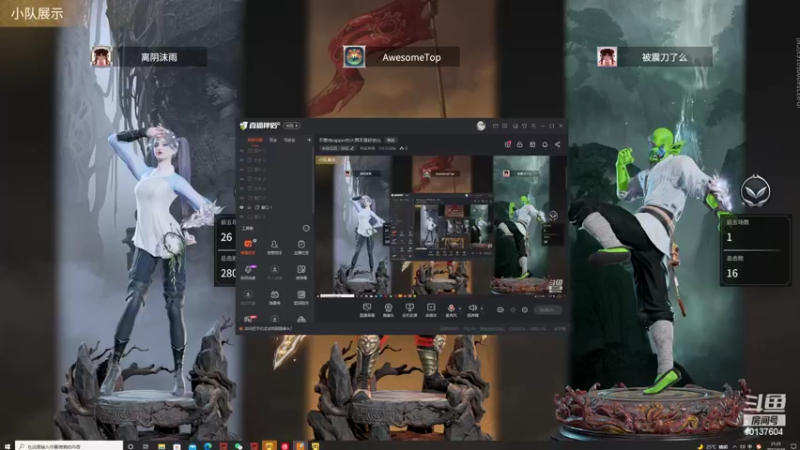Image resolution: width=800 pixels, height=450 pixels.
Task: Open the cat-face tool in the toolbox
Action: [275, 297]
